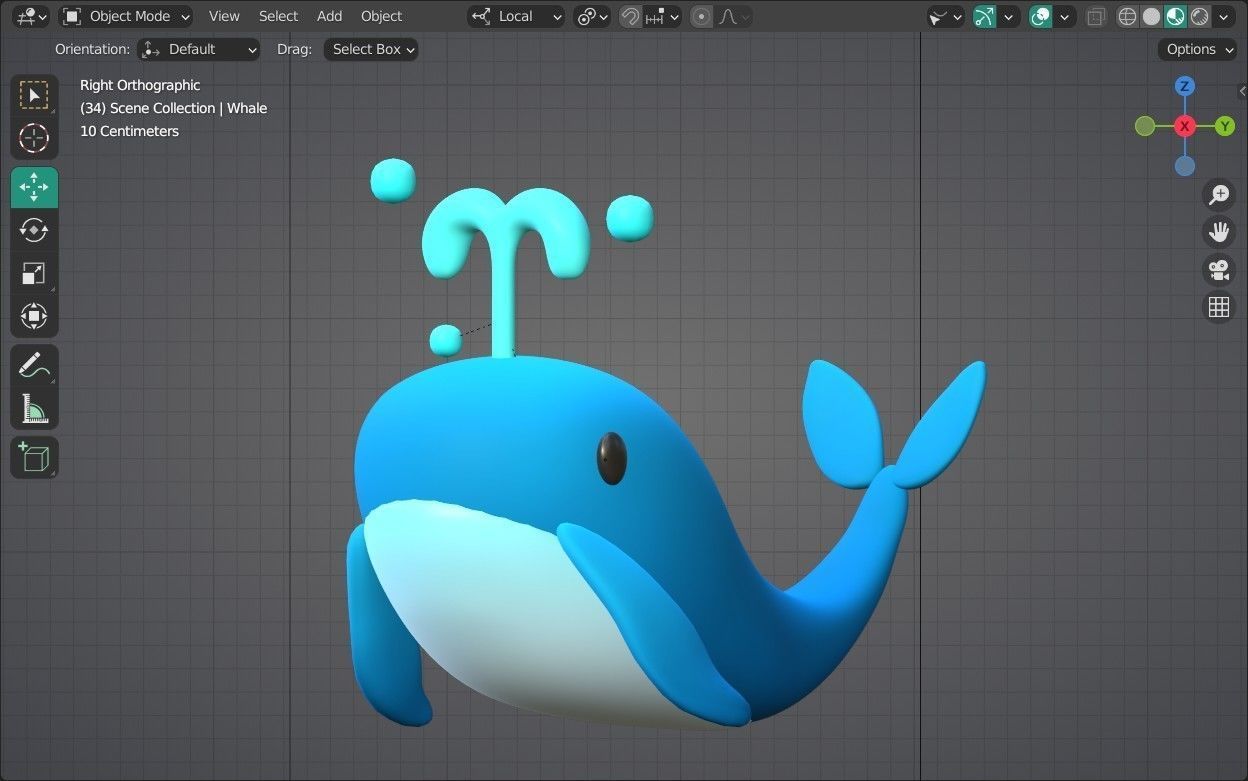Click the green Y axis gizmo
This screenshot has height=781, width=1248.
tap(1225, 126)
